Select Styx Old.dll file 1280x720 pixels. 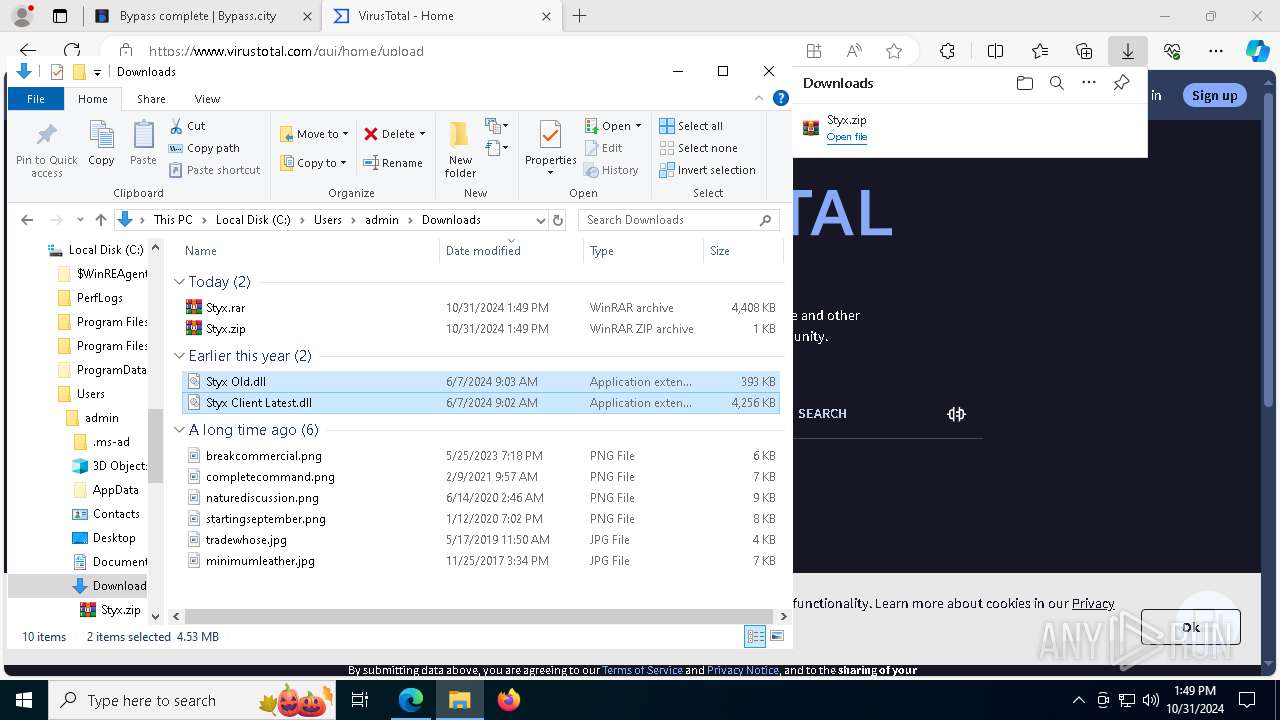pyautogui.click(x=480, y=382)
